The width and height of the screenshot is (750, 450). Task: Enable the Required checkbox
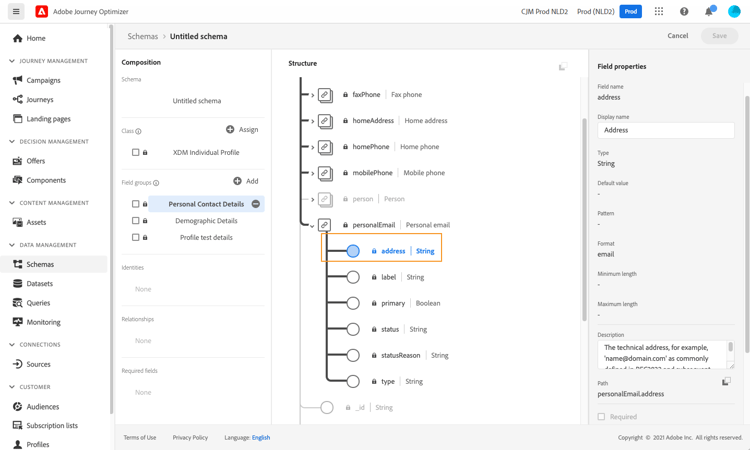pos(602,417)
